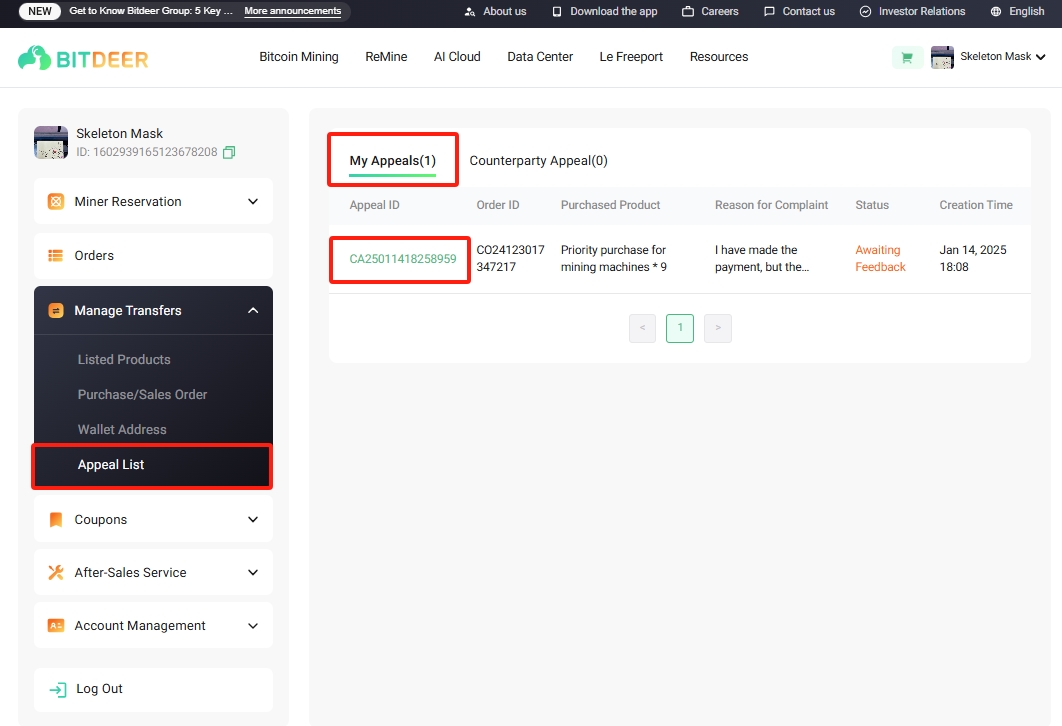This screenshot has height=726, width=1062.
Task: Open the shopping cart icon
Action: click(x=907, y=58)
